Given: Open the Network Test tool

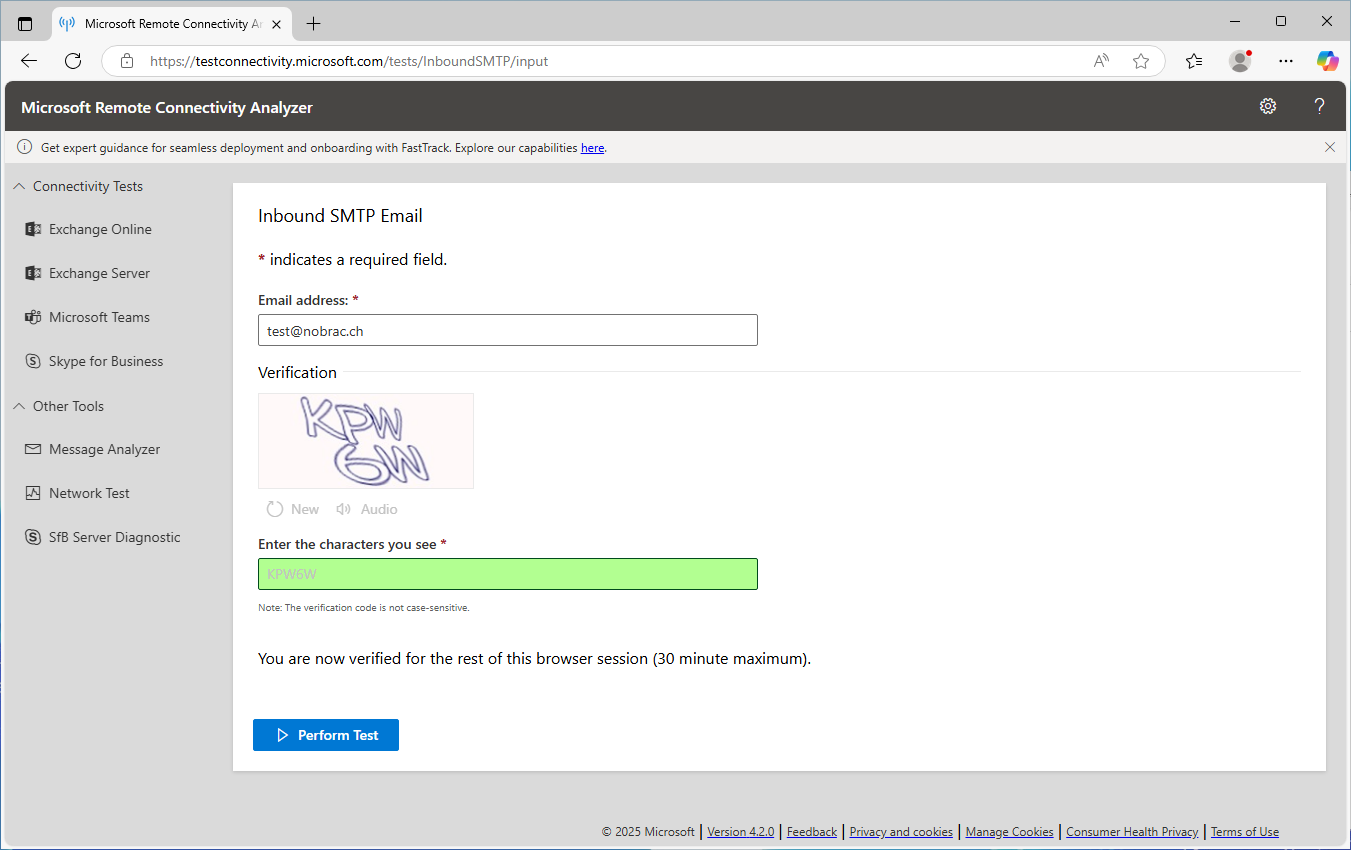Looking at the screenshot, I should click(x=90, y=493).
